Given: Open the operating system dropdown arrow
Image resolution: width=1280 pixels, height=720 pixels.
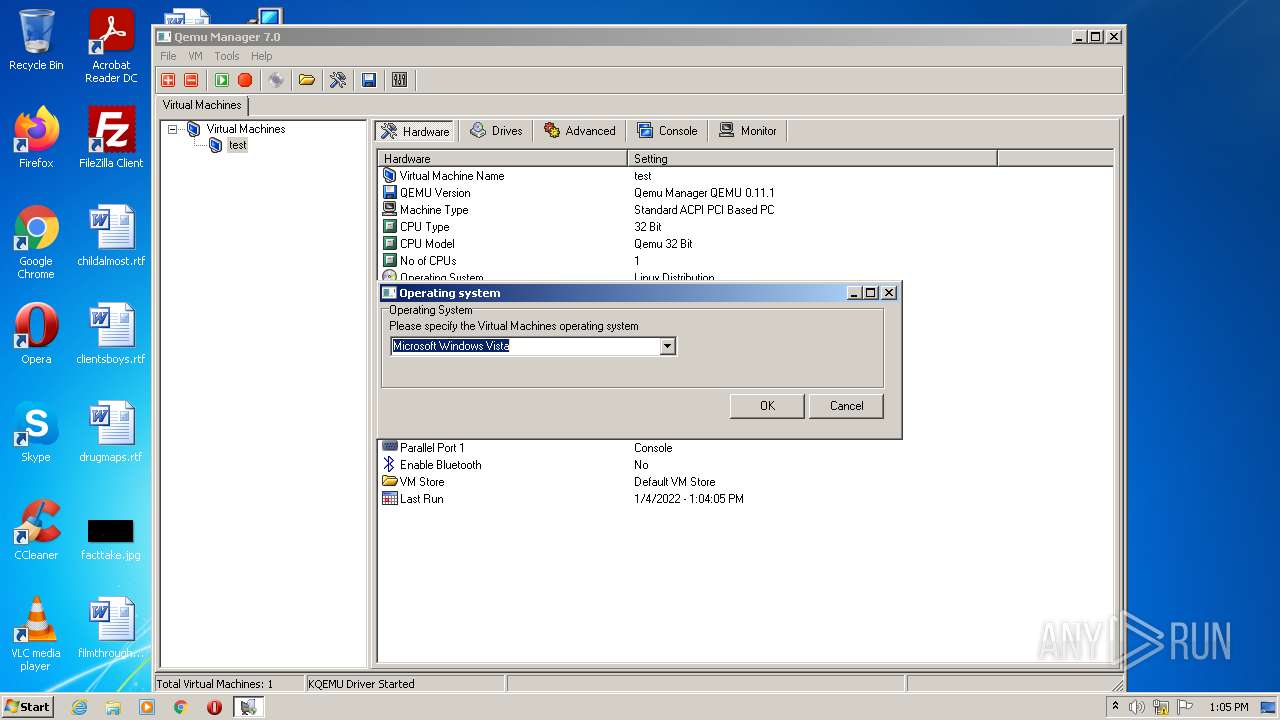Looking at the screenshot, I should (x=668, y=346).
